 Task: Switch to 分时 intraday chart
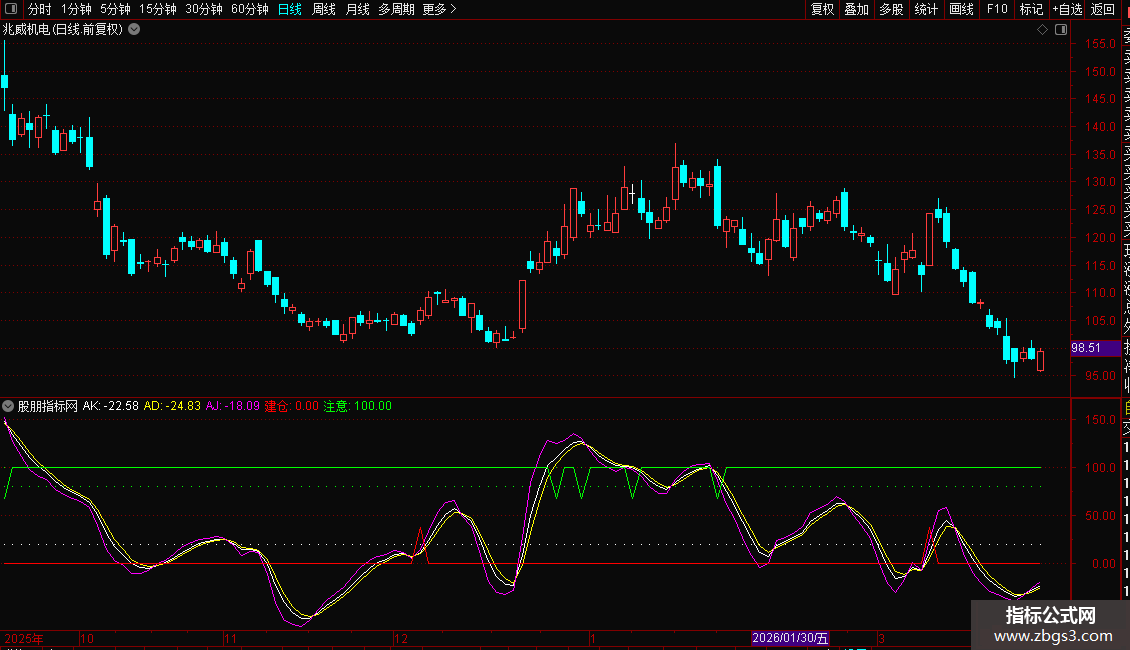click(x=40, y=9)
